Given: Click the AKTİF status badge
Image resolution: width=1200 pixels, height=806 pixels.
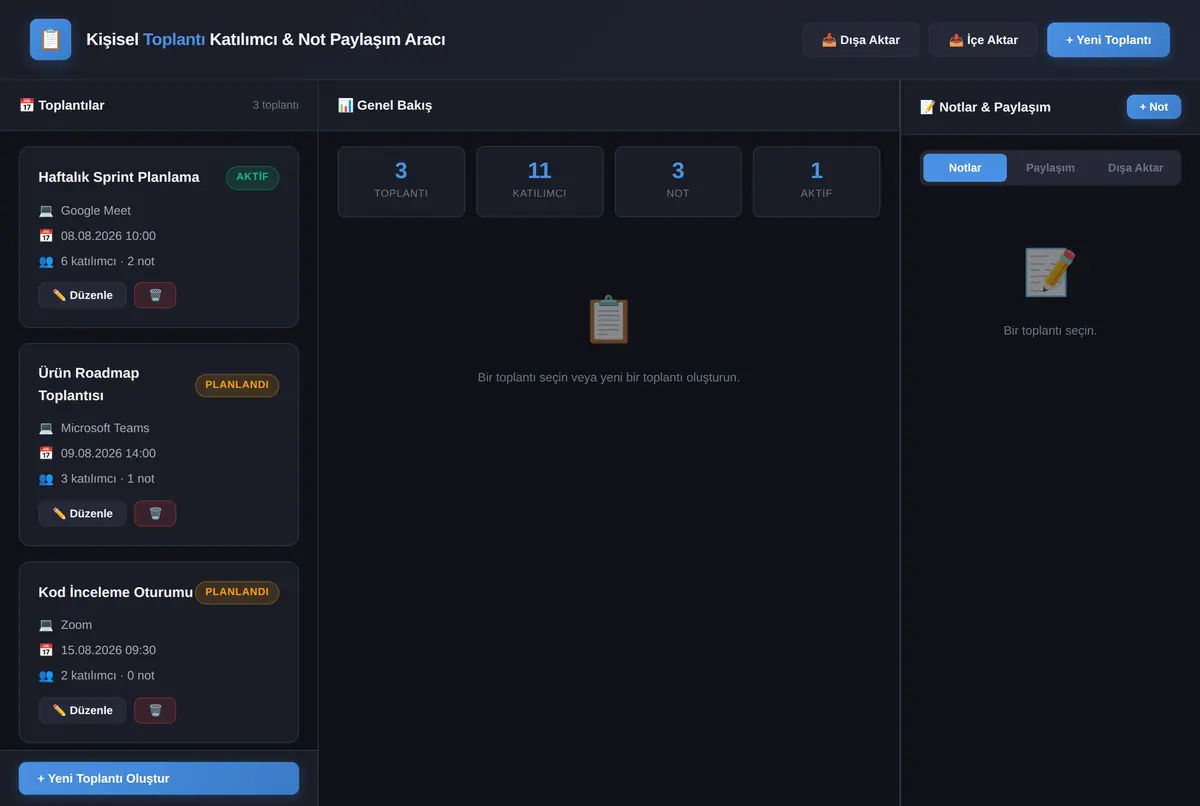Looking at the screenshot, I should 252,177.
